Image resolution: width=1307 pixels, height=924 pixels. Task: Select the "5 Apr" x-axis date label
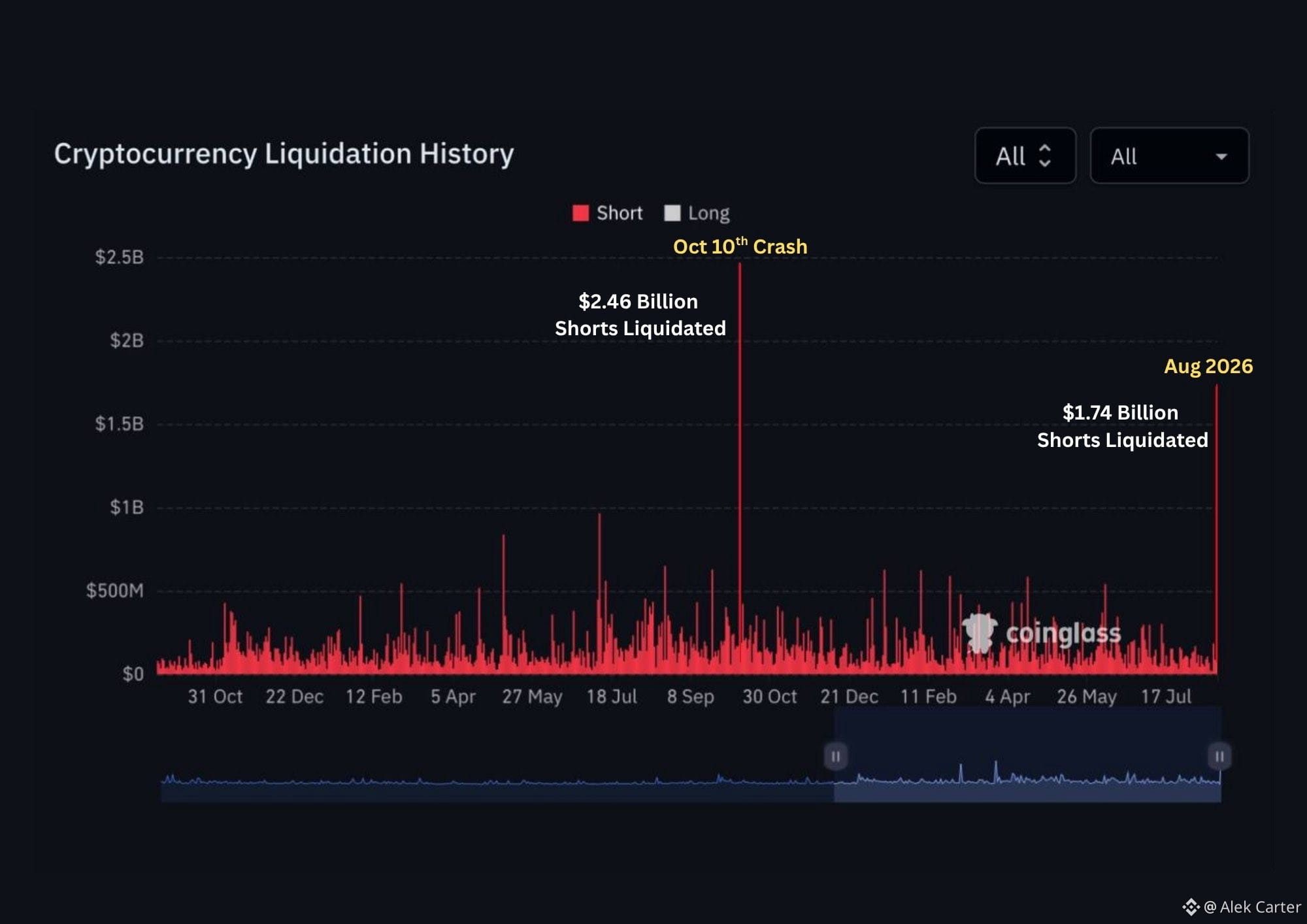click(453, 697)
